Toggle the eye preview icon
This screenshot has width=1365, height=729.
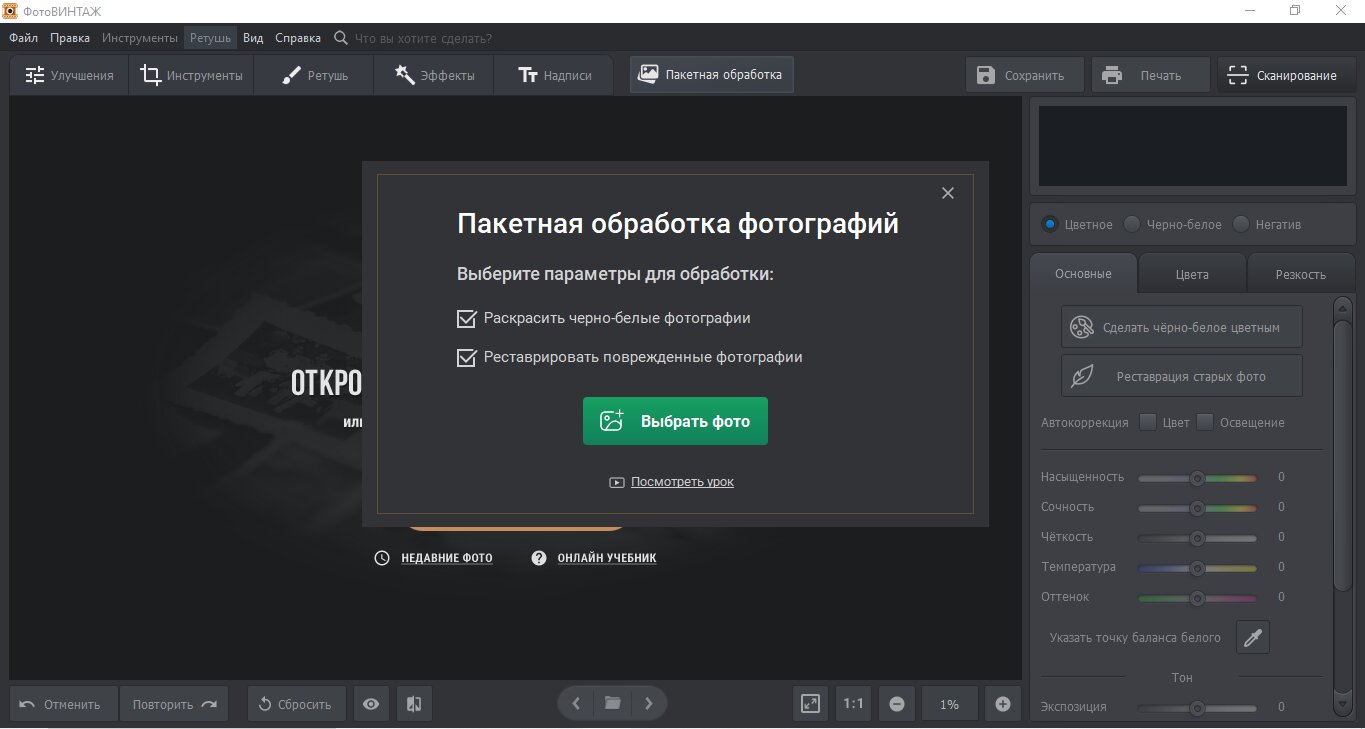click(371, 704)
